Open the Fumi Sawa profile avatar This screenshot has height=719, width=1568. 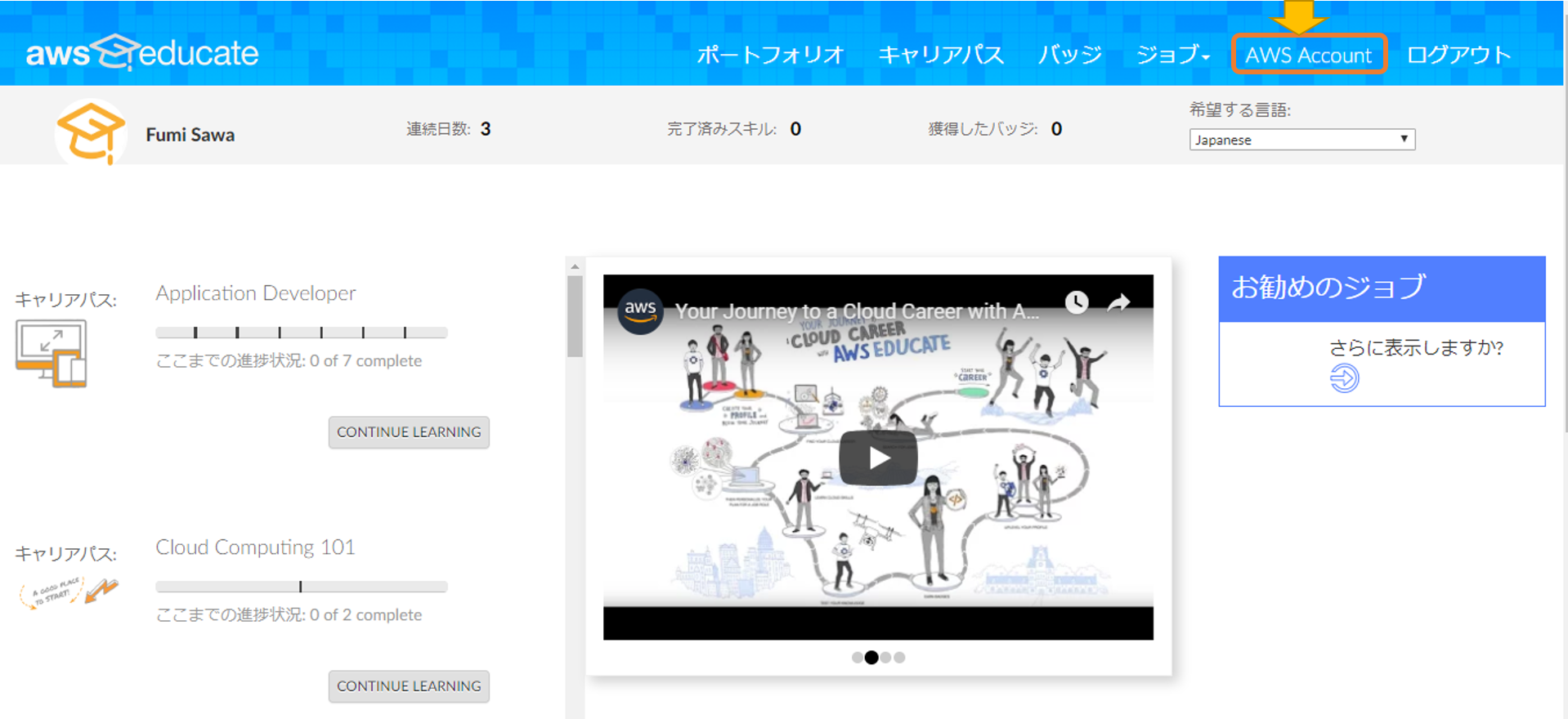[x=91, y=132]
